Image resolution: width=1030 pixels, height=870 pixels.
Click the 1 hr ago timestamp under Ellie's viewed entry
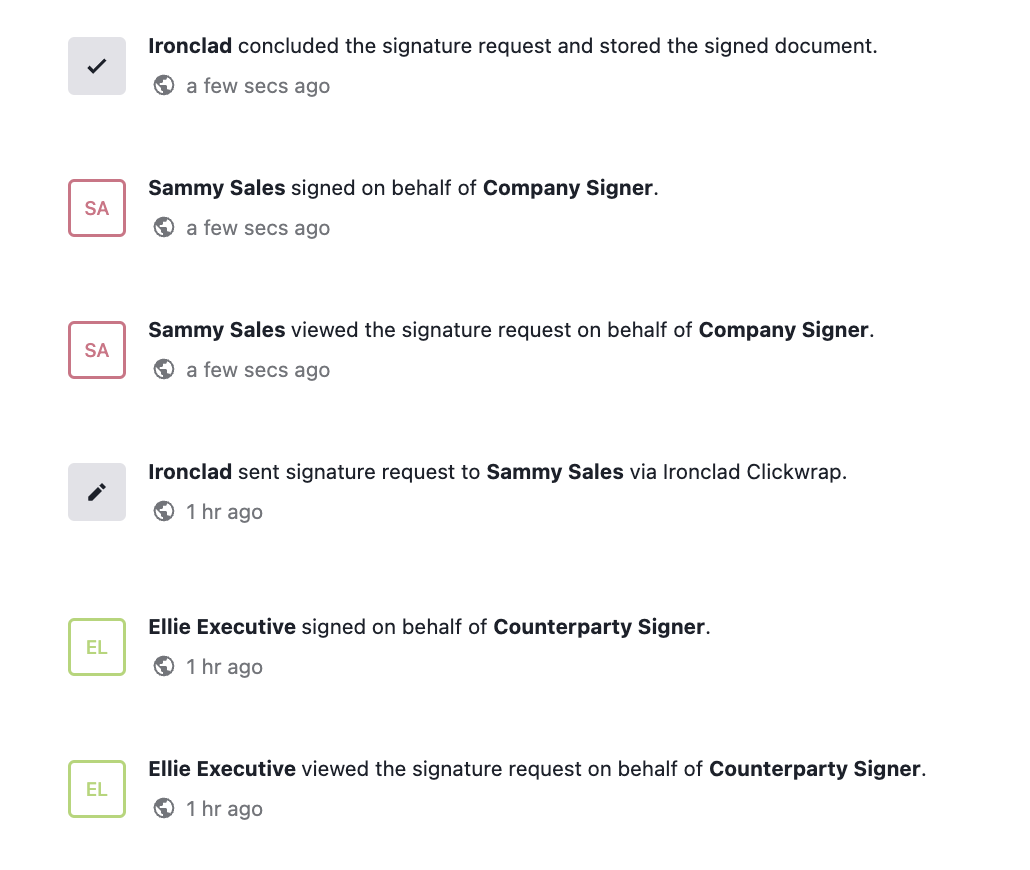(x=224, y=809)
